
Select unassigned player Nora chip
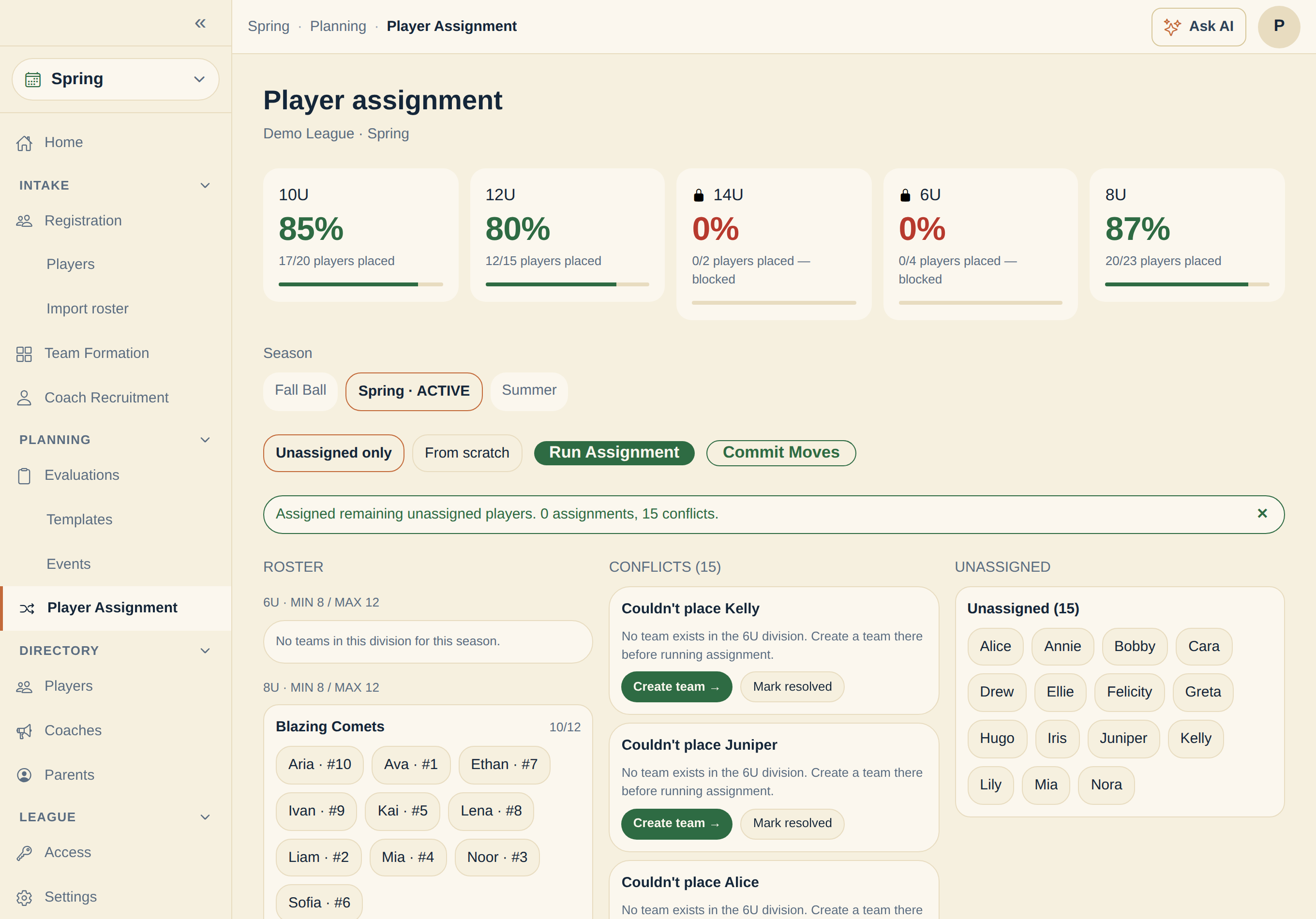pyautogui.click(x=1106, y=785)
